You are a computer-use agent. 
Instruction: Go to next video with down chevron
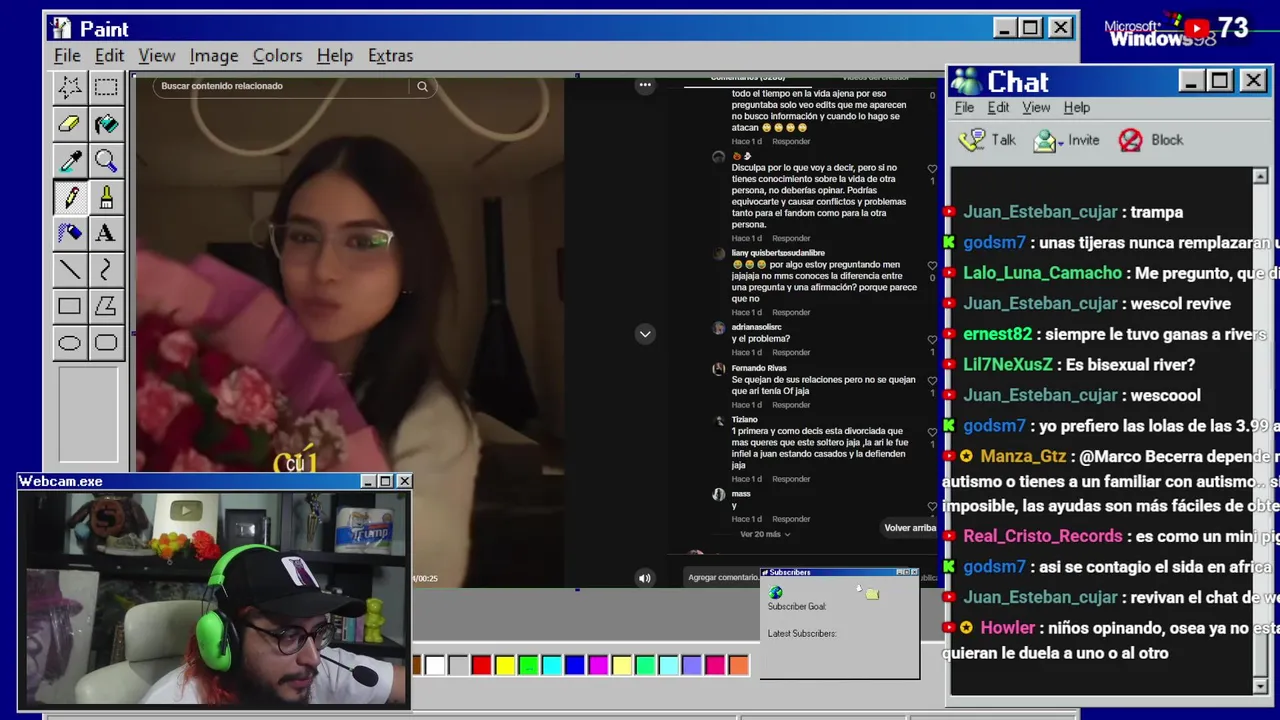pyautogui.click(x=645, y=334)
